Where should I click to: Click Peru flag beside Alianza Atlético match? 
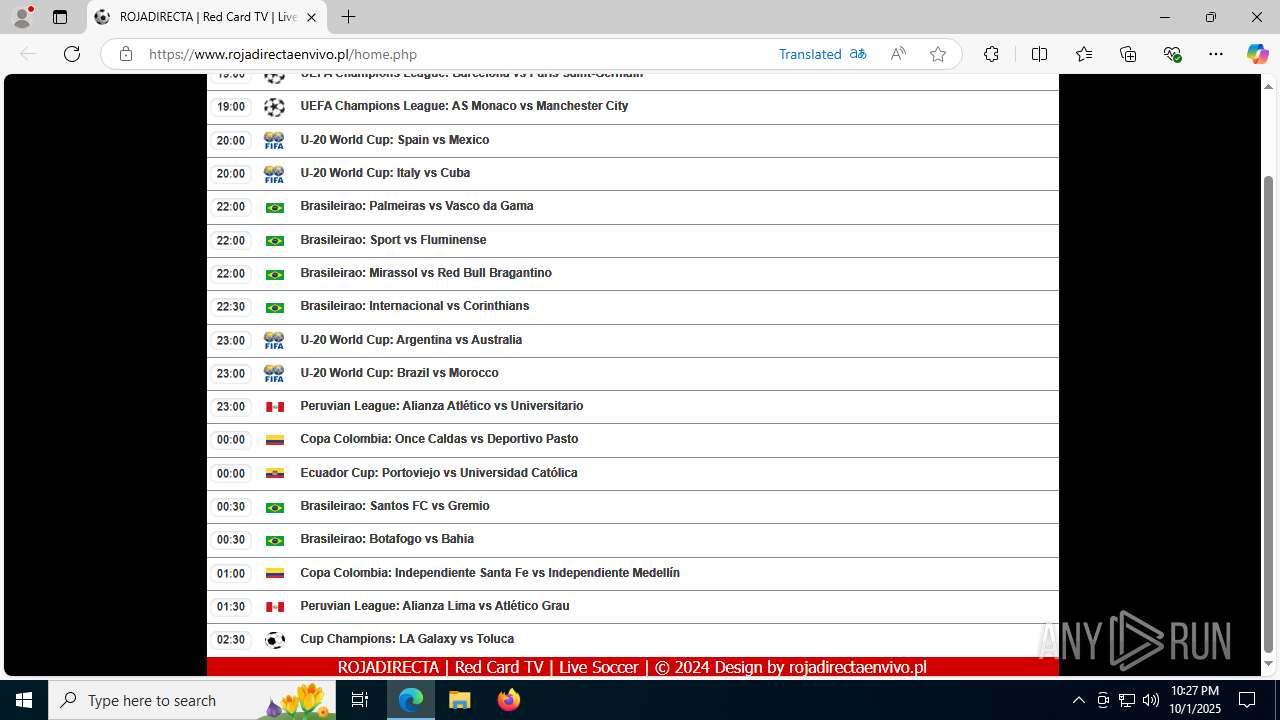click(274, 407)
